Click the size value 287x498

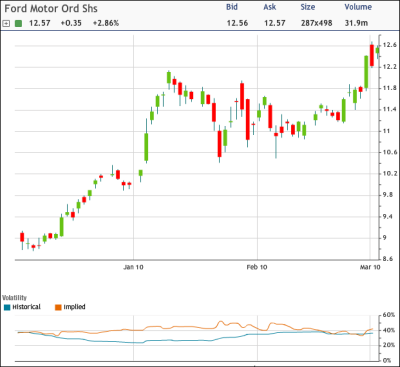[317, 23]
